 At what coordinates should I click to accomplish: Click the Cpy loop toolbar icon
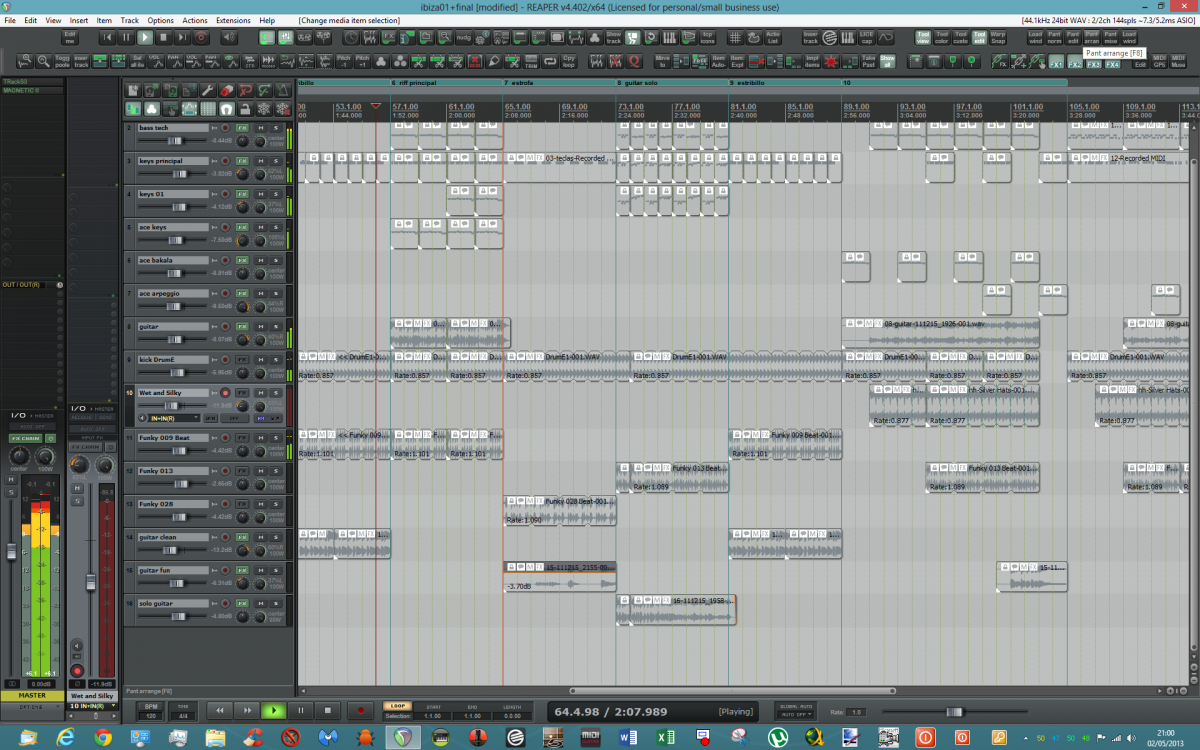[x=568, y=62]
